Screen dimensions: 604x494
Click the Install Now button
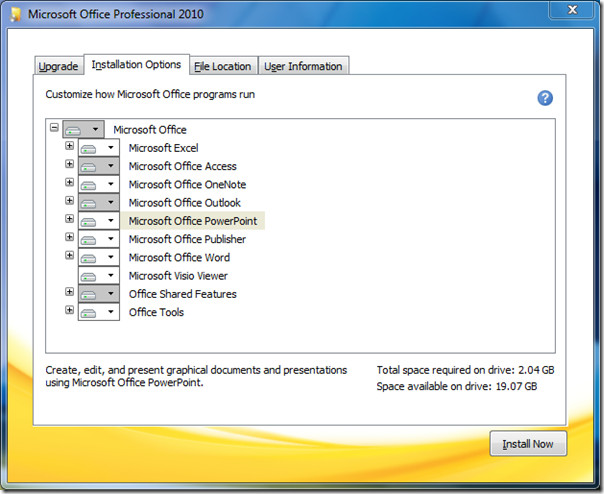click(x=528, y=444)
